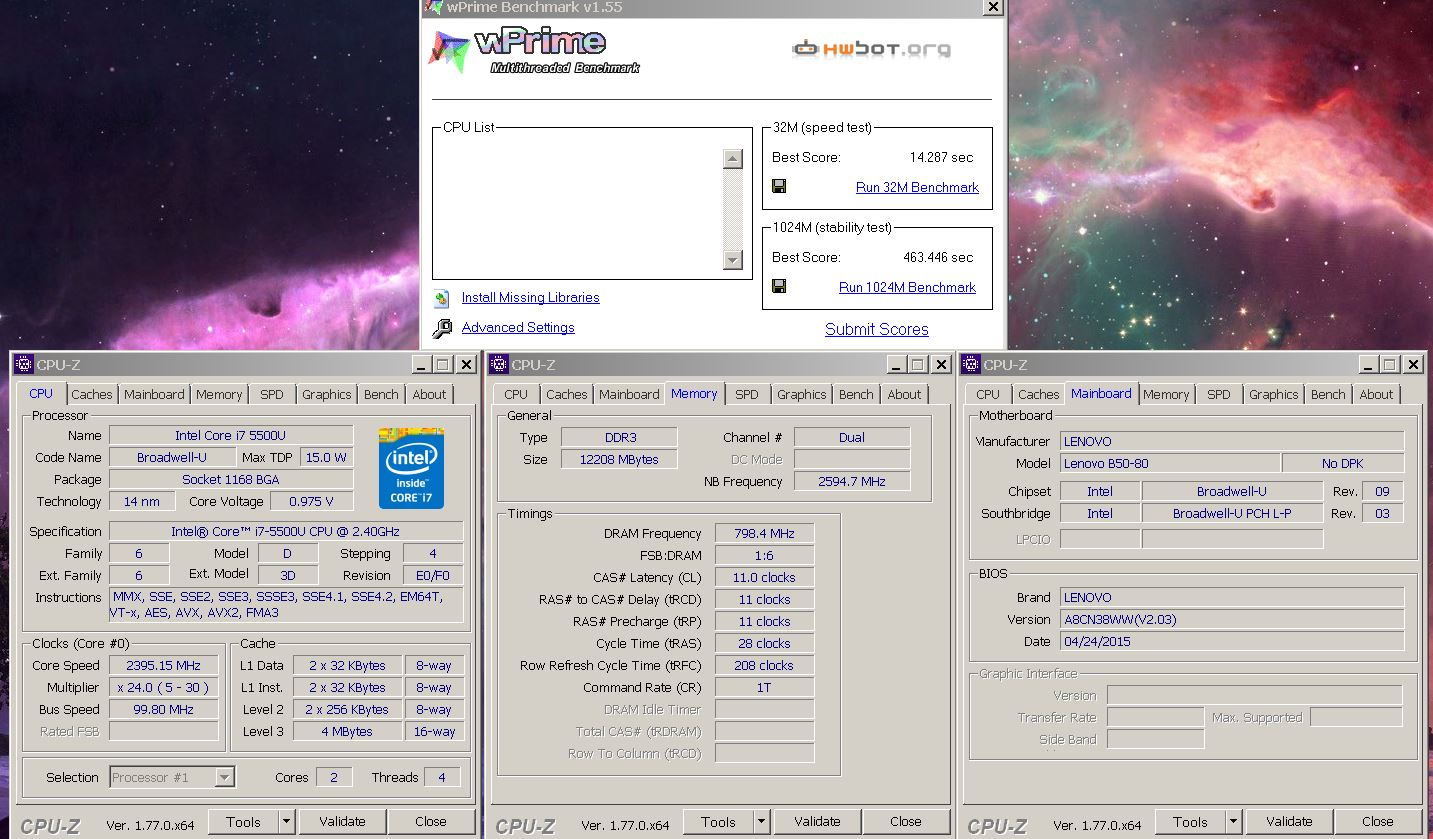This screenshot has width=1433, height=839.
Task: Open Graphics tab in Memory CPU-Z window
Action: click(802, 394)
